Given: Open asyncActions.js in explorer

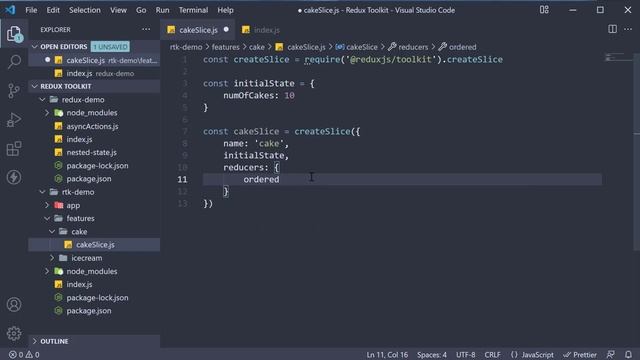Looking at the screenshot, I should [92, 126].
